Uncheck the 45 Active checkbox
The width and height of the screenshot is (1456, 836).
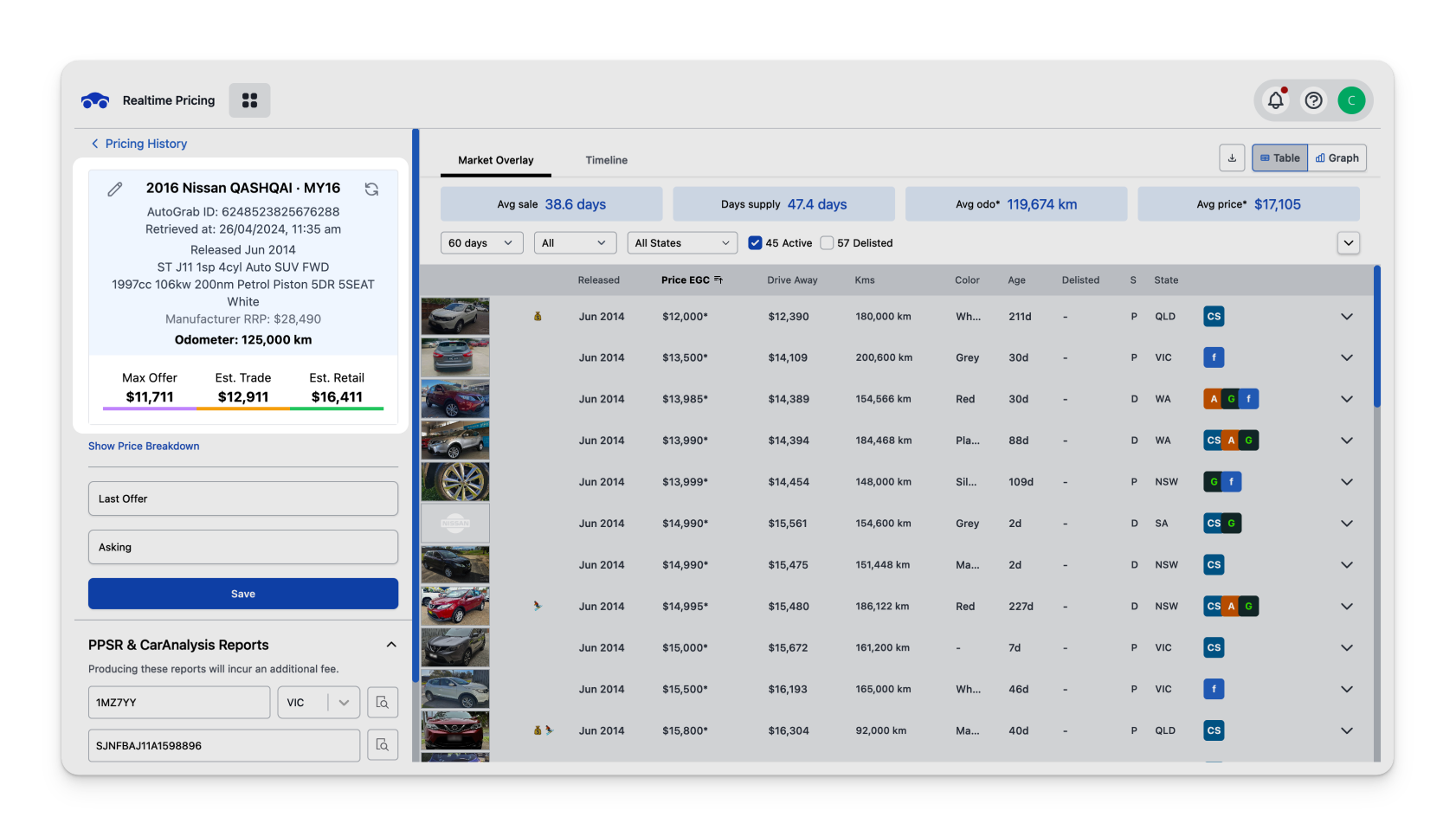click(755, 243)
